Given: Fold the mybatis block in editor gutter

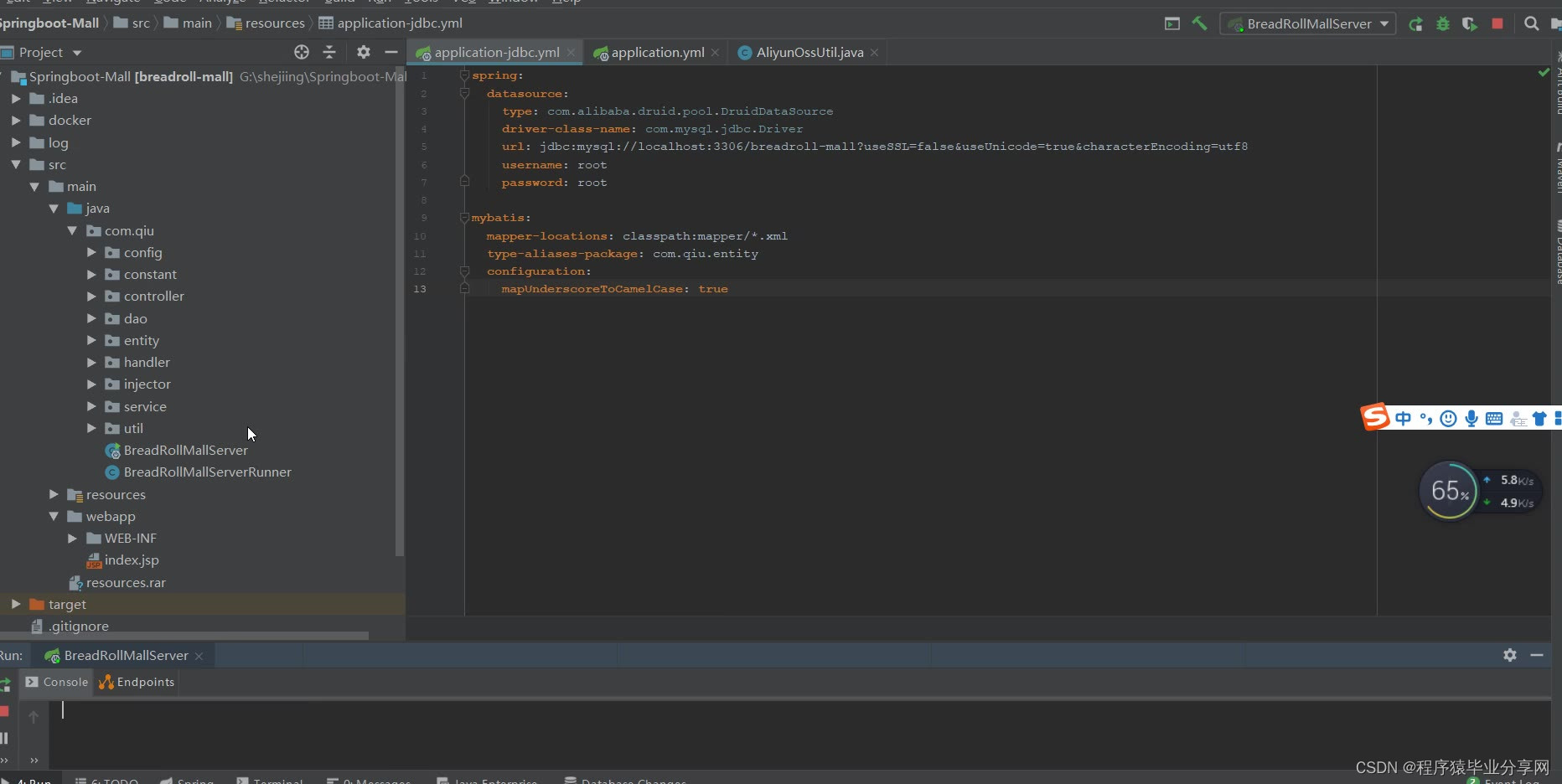Looking at the screenshot, I should (464, 218).
